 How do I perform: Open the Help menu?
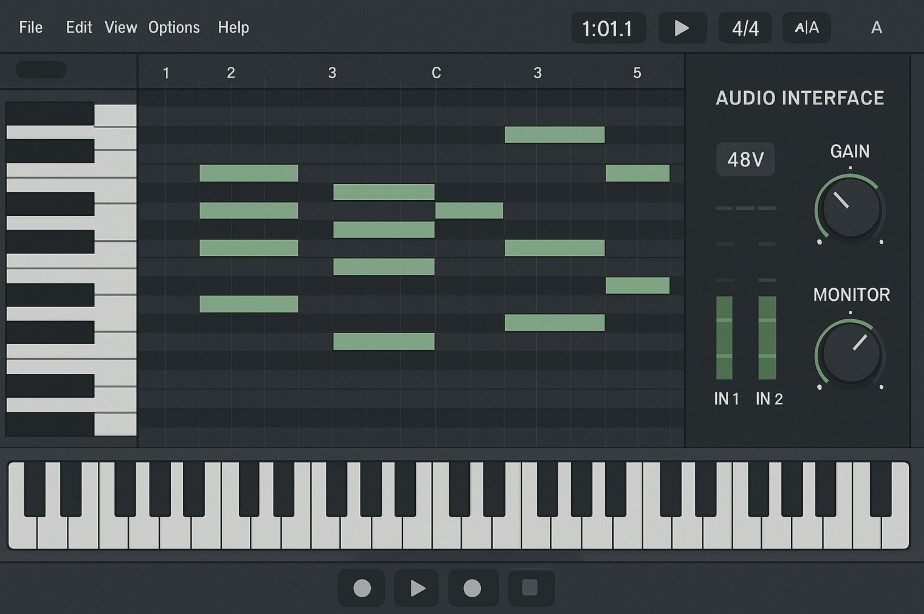point(233,28)
